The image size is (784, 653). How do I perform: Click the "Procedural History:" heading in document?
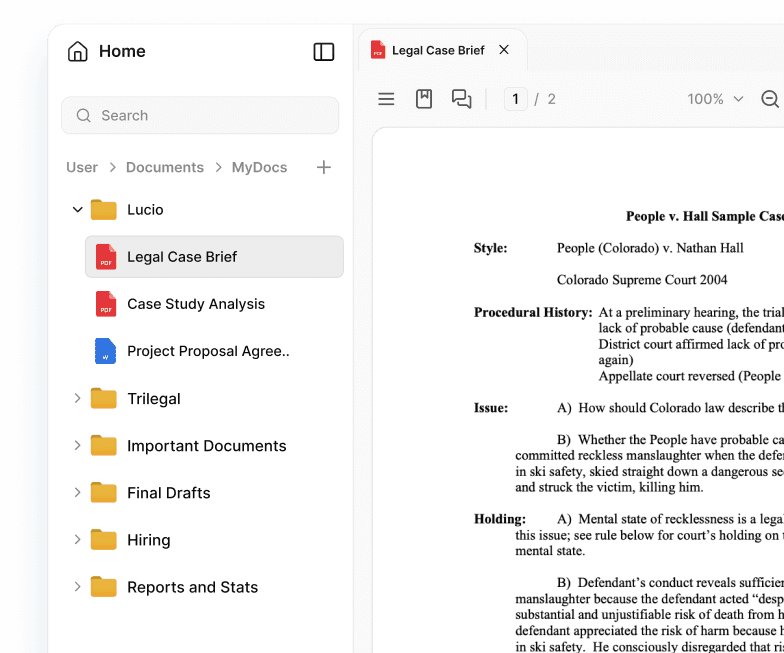(533, 312)
